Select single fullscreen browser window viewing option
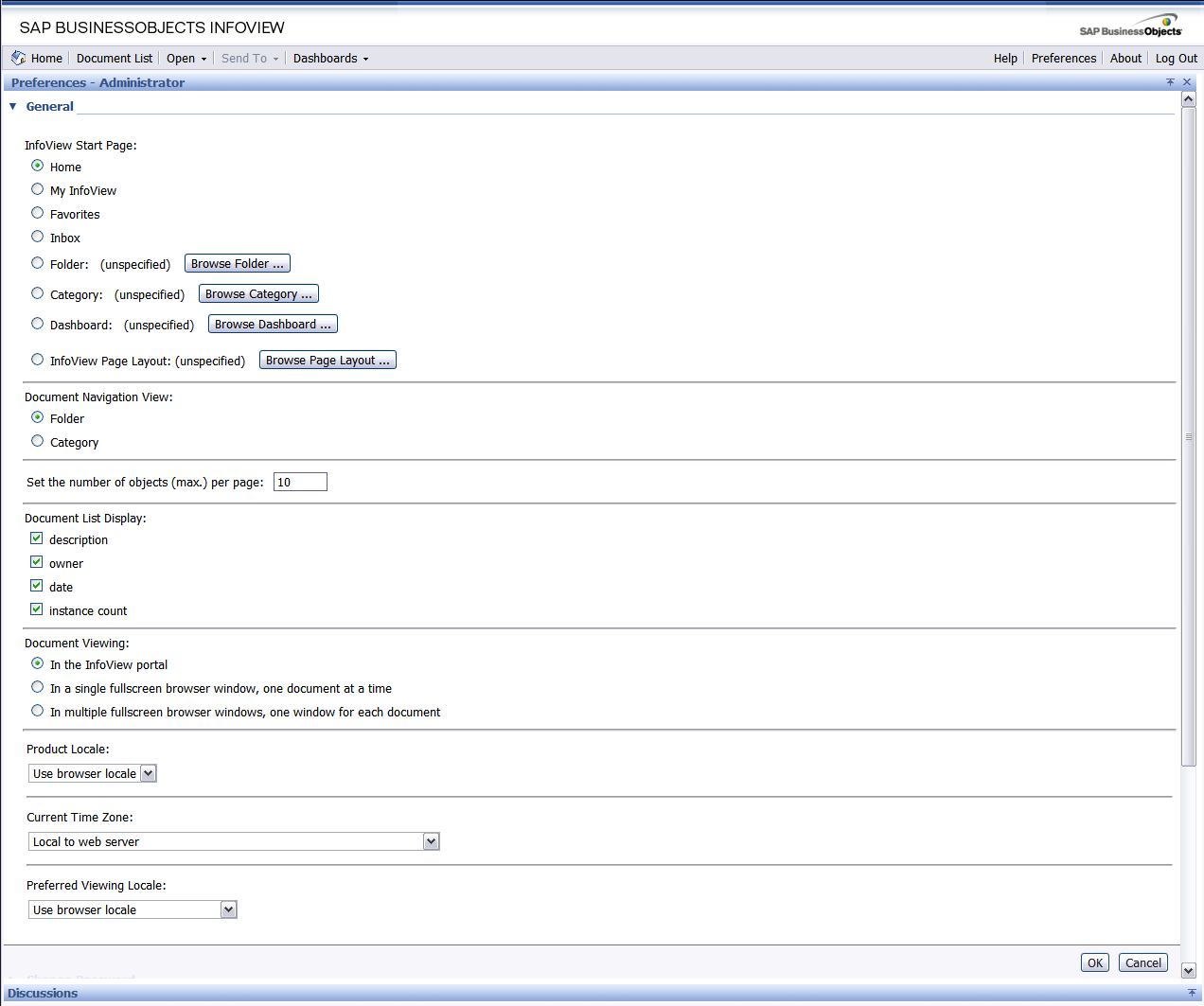 click(38, 687)
